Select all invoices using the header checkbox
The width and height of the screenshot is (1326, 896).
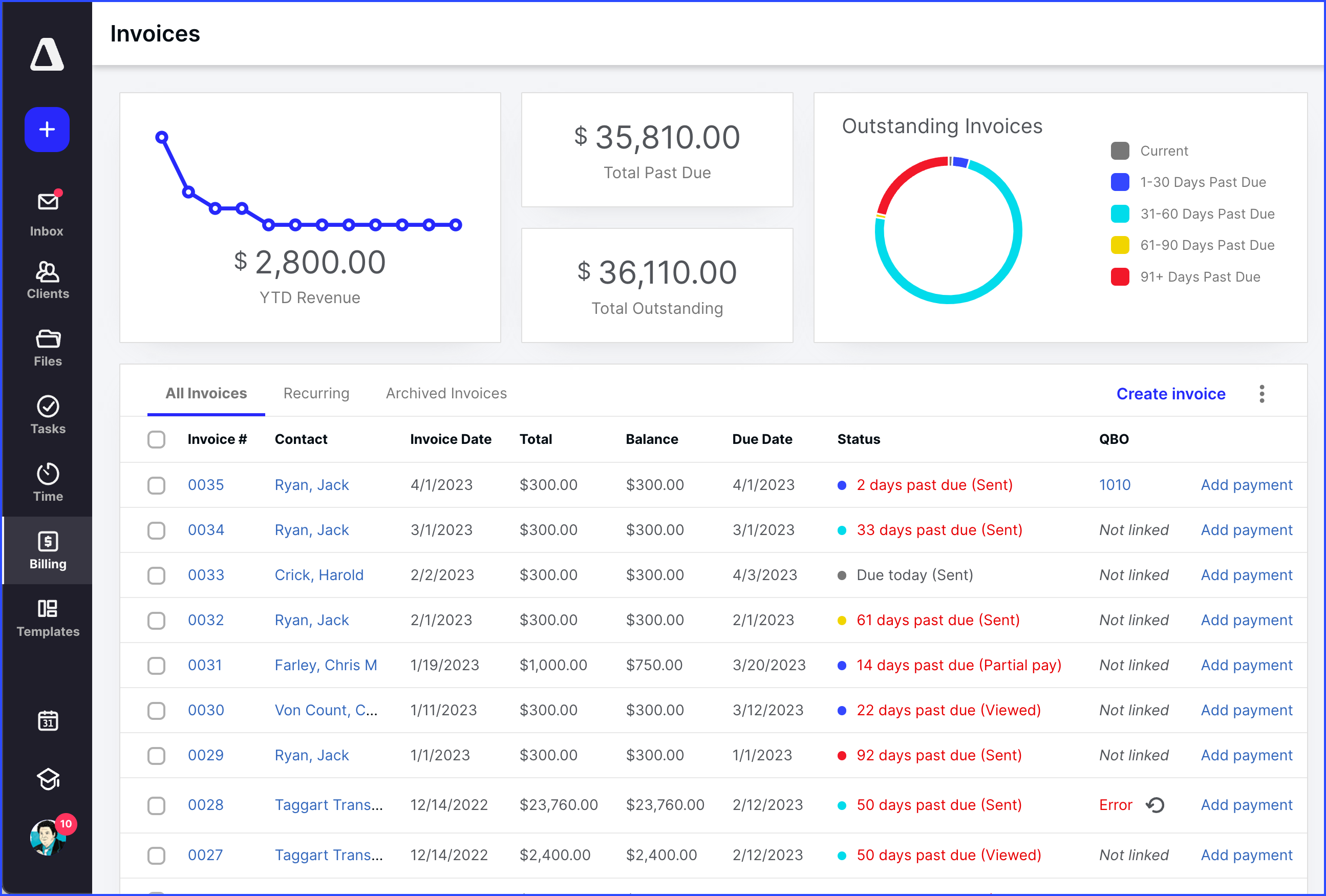pos(156,439)
